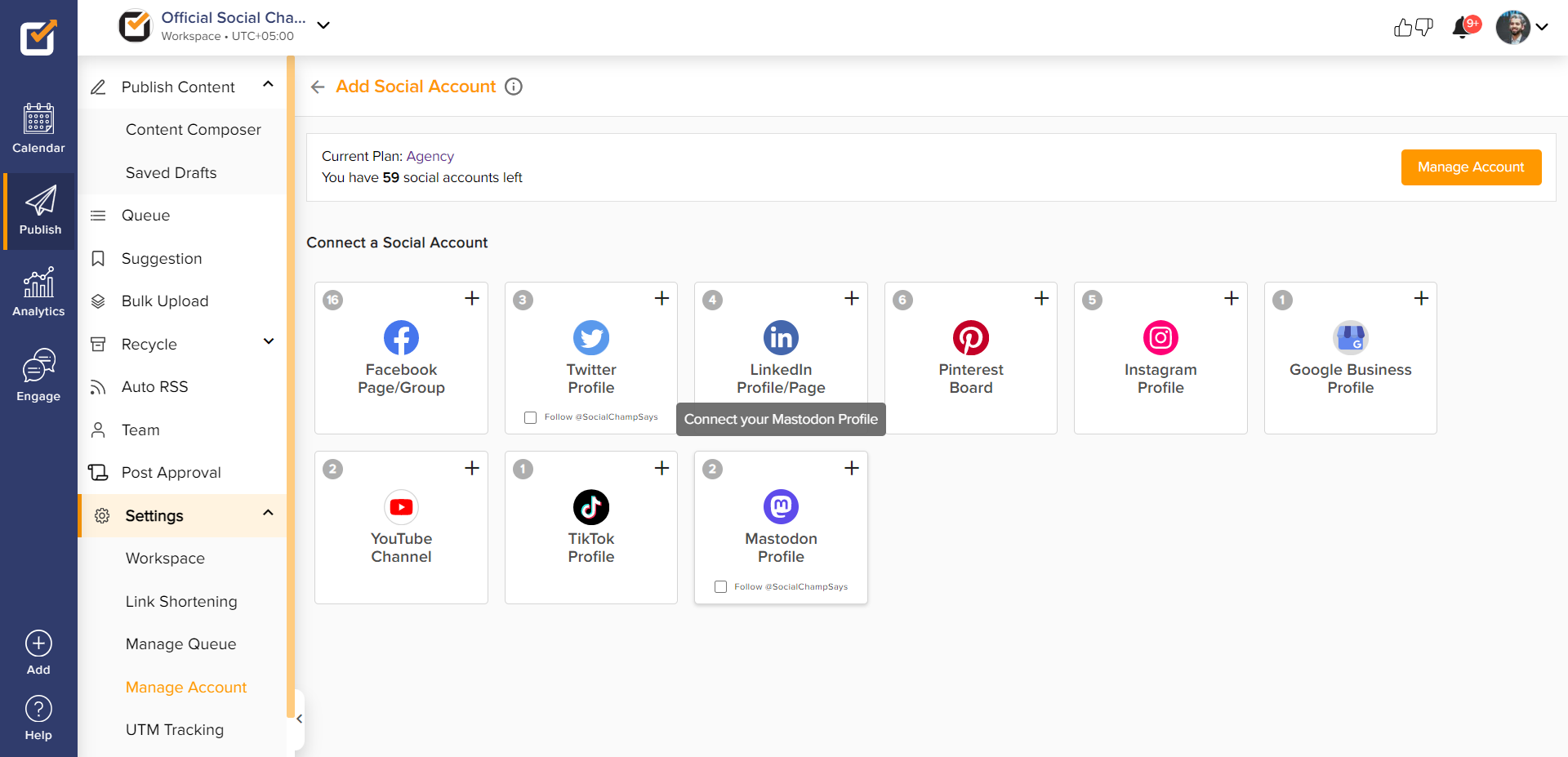Click the YouTube logo icon

pos(401,507)
